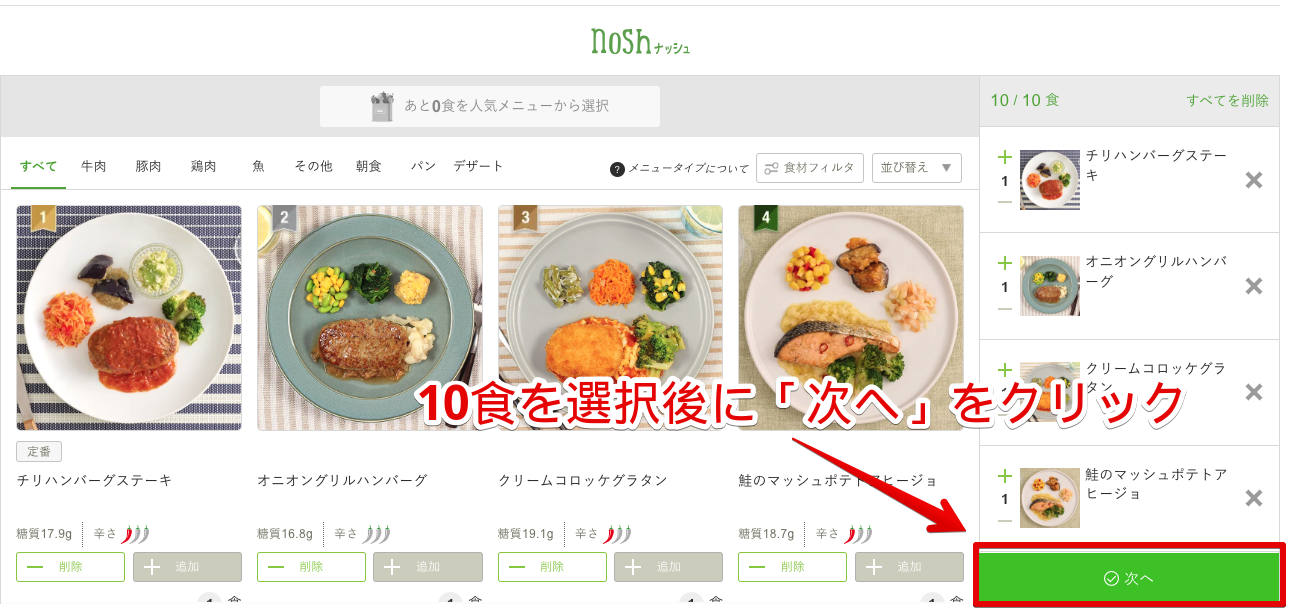Click the あと0食を人気メニューから選択 button
Screen dimensions: 1289x610
(490, 106)
